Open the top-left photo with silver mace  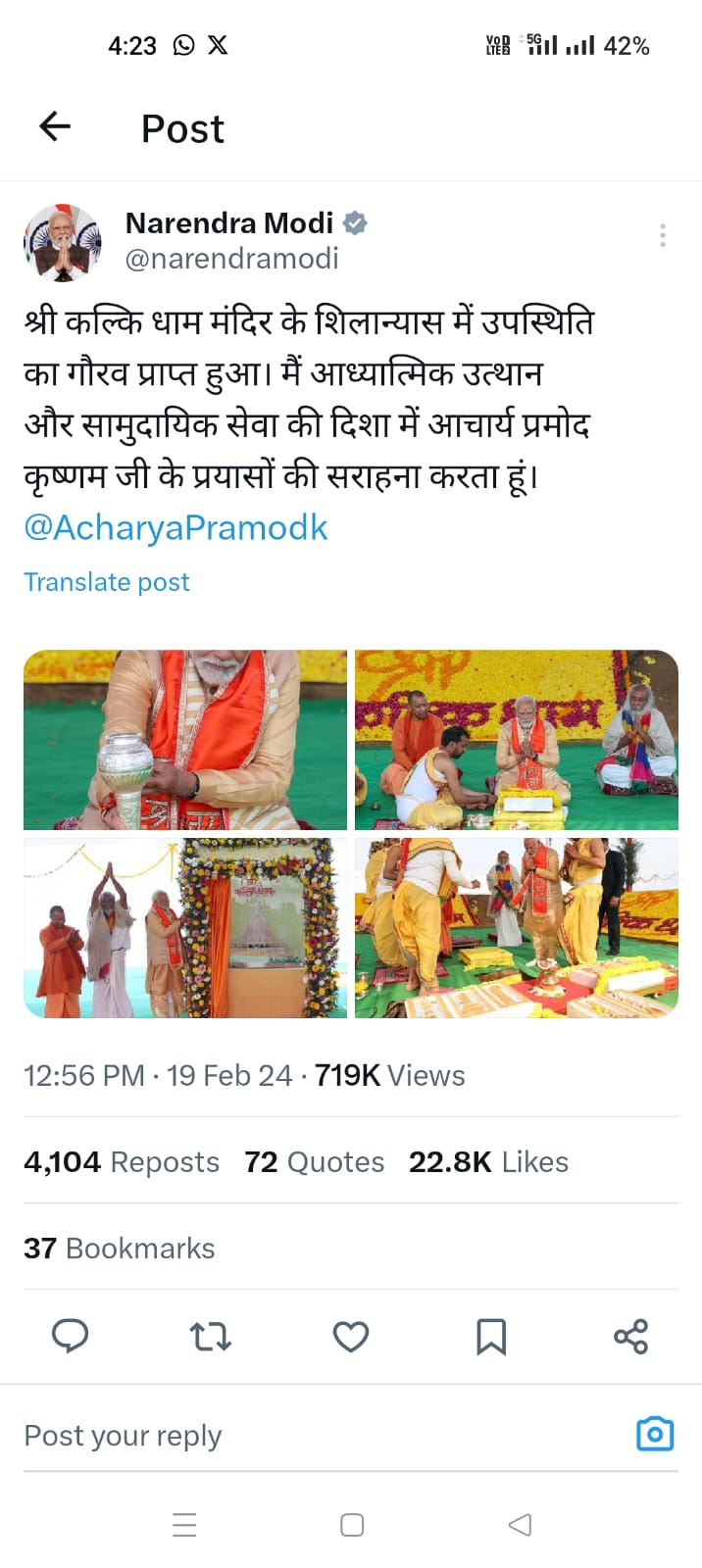click(185, 740)
